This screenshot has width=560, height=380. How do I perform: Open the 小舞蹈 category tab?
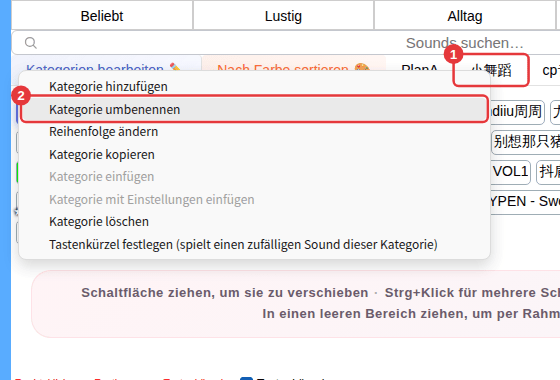pos(491,70)
